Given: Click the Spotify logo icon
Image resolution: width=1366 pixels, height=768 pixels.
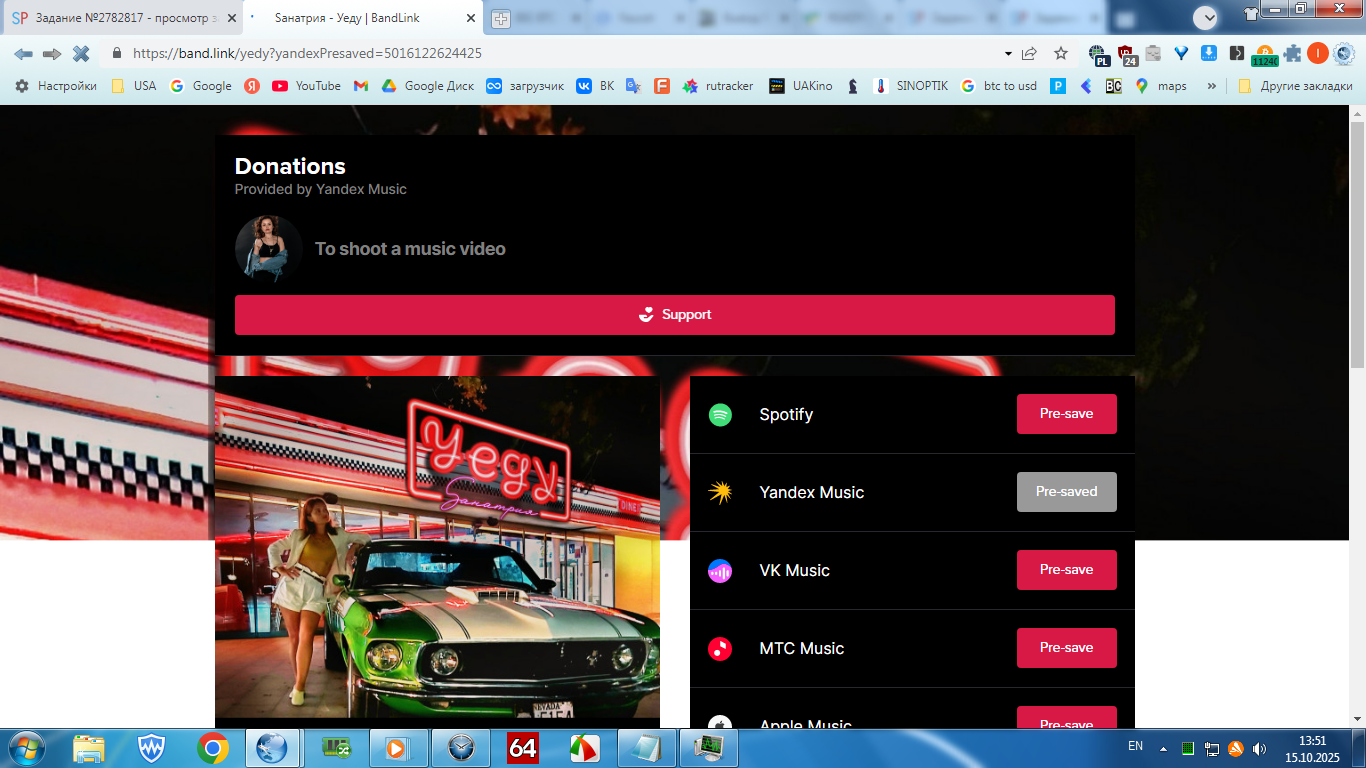Looking at the screenshot, I should click(x=720, y=415).
